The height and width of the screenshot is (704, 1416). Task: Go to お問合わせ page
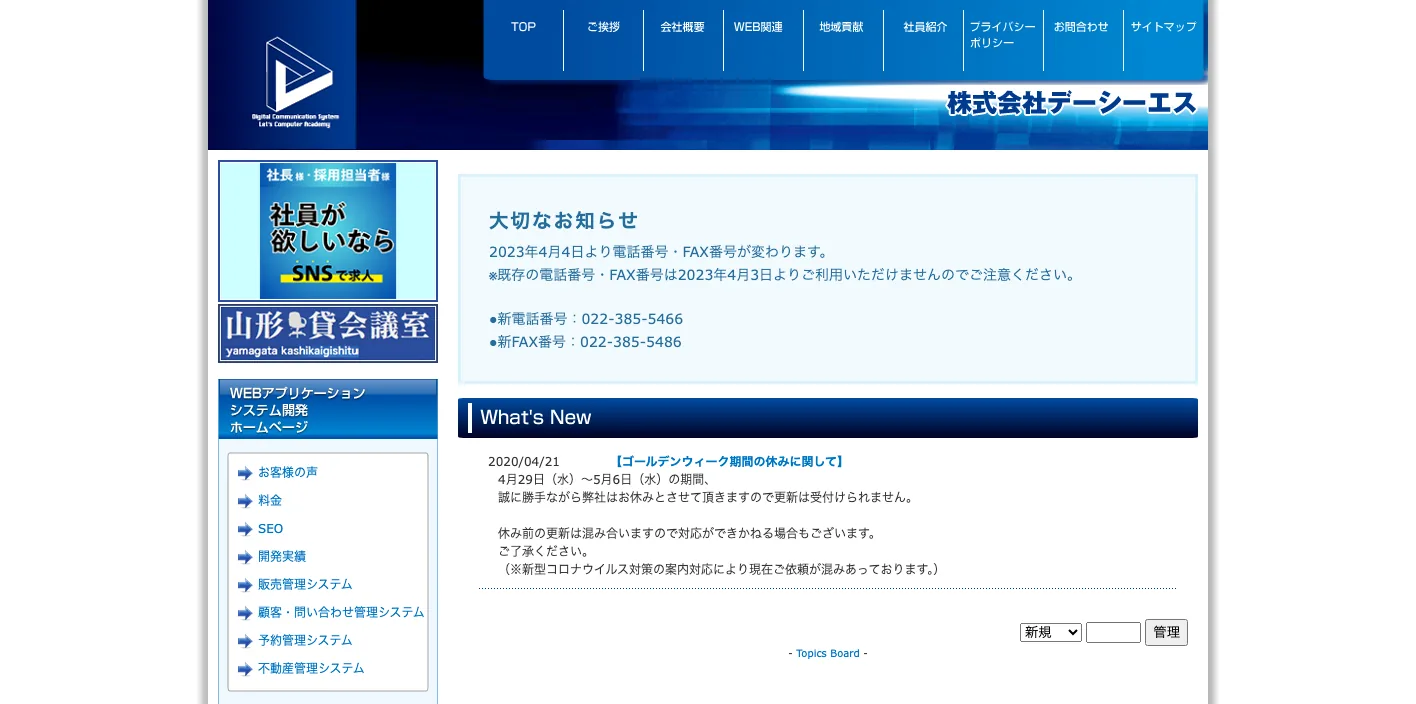click(1081, 27)
